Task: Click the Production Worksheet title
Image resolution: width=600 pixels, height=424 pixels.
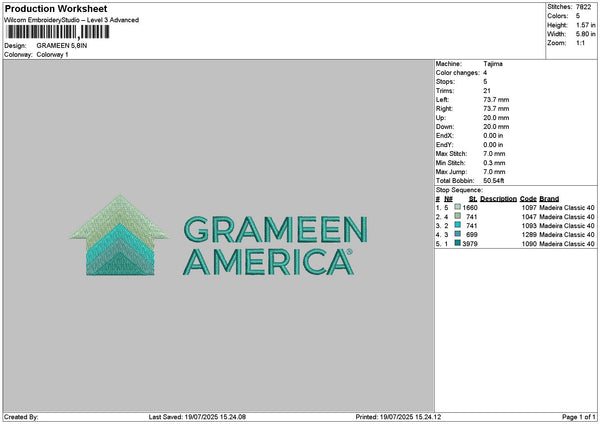Action: [x=56, y=8]
